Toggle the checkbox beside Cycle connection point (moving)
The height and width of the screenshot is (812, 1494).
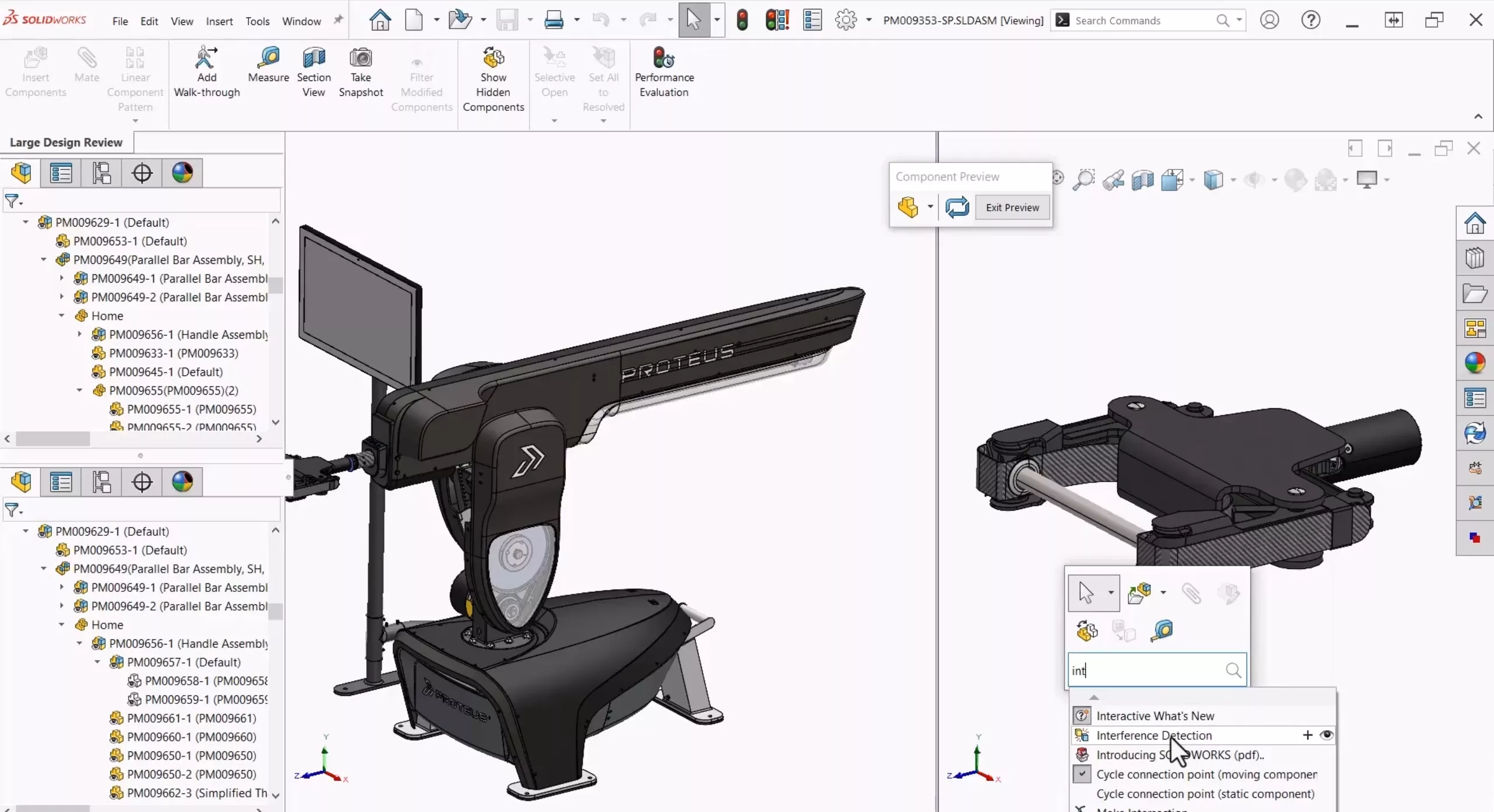[x=1082, y=774]
